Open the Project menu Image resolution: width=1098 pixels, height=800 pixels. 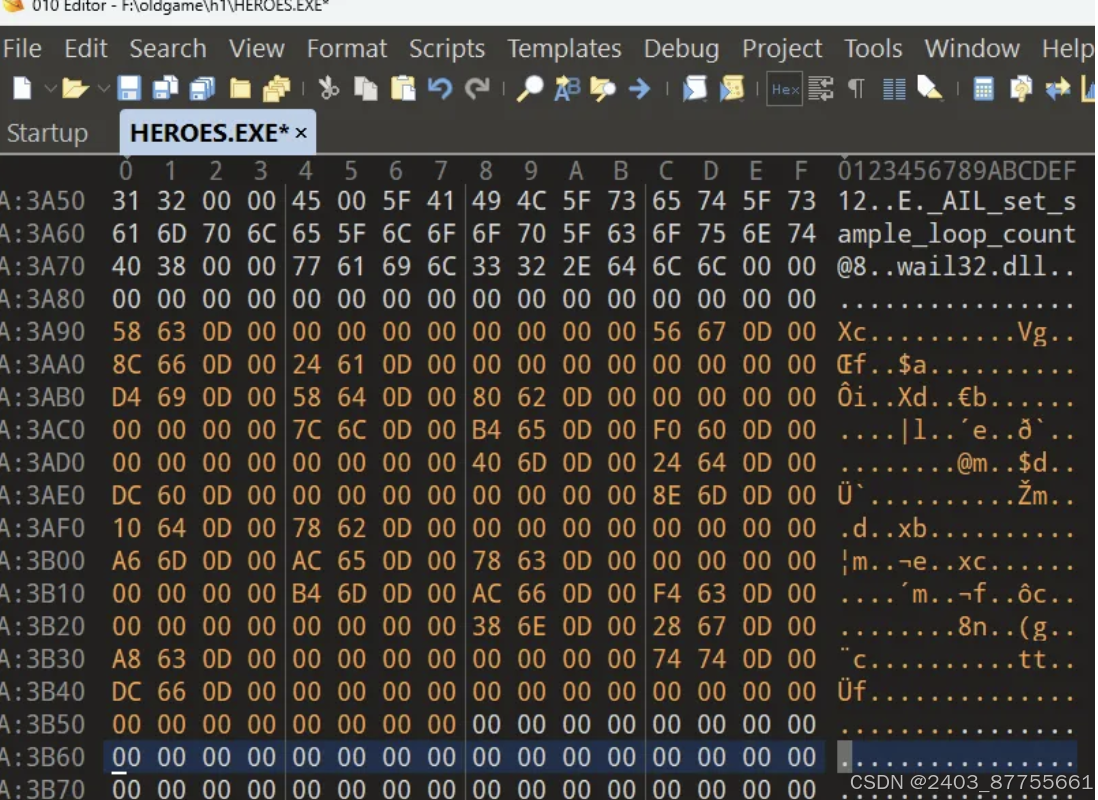click(782, 48)
